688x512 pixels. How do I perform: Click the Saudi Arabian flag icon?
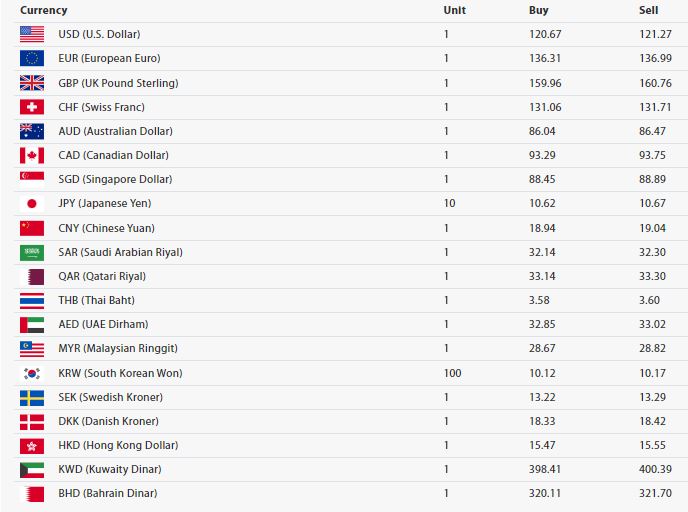[x=32, y=253]
